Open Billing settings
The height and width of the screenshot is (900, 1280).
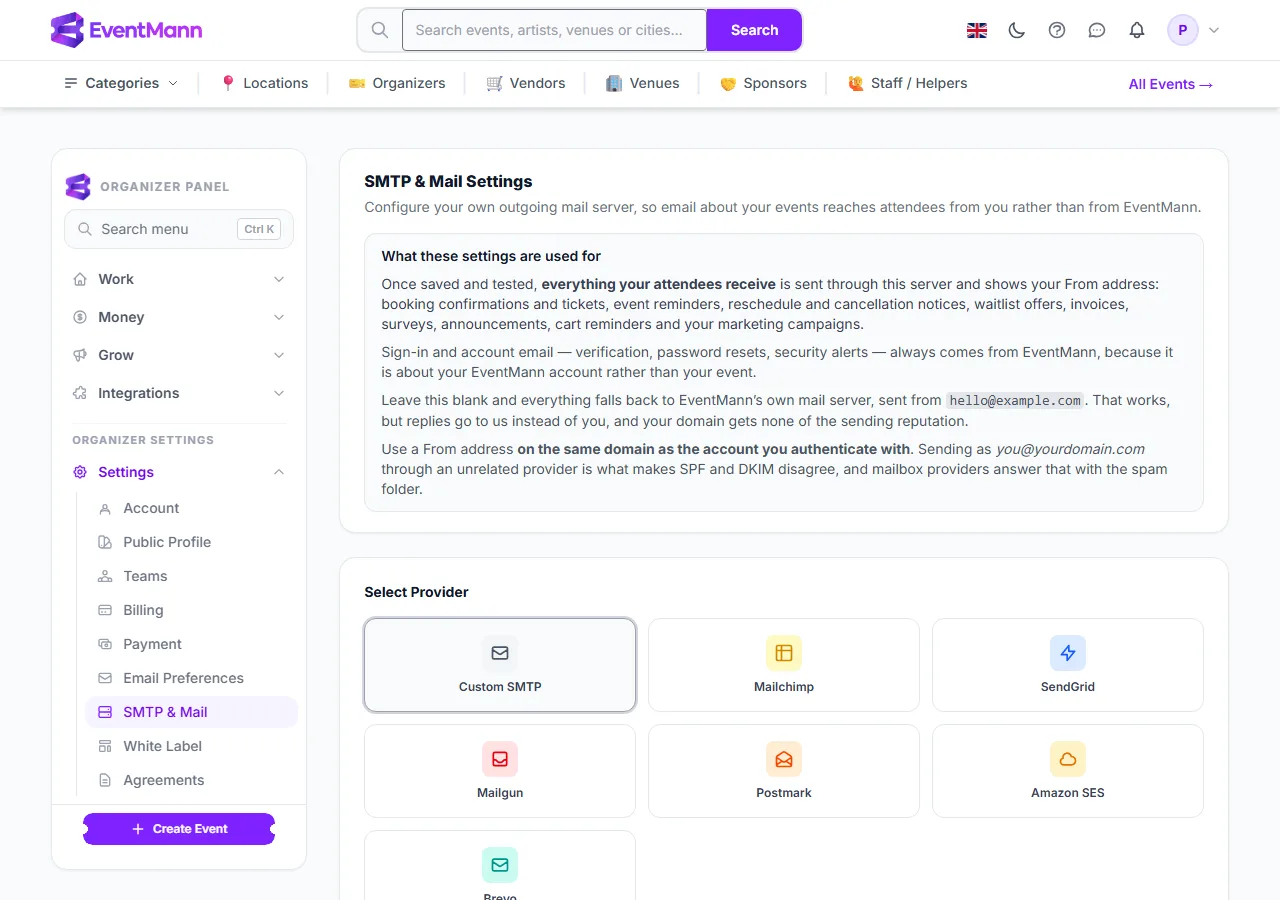192,610
